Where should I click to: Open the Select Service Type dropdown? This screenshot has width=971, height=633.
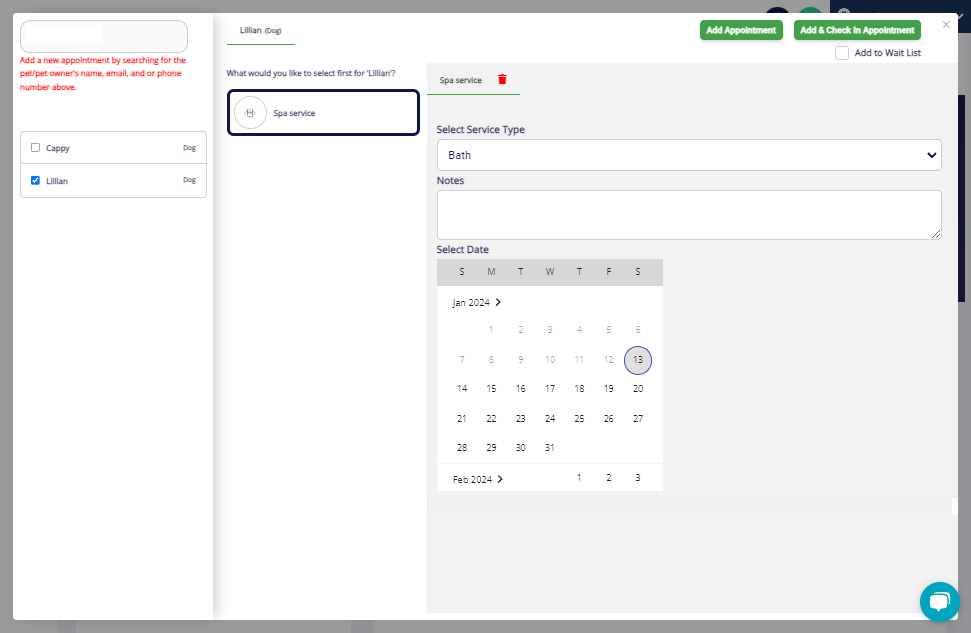pos(689,155)
